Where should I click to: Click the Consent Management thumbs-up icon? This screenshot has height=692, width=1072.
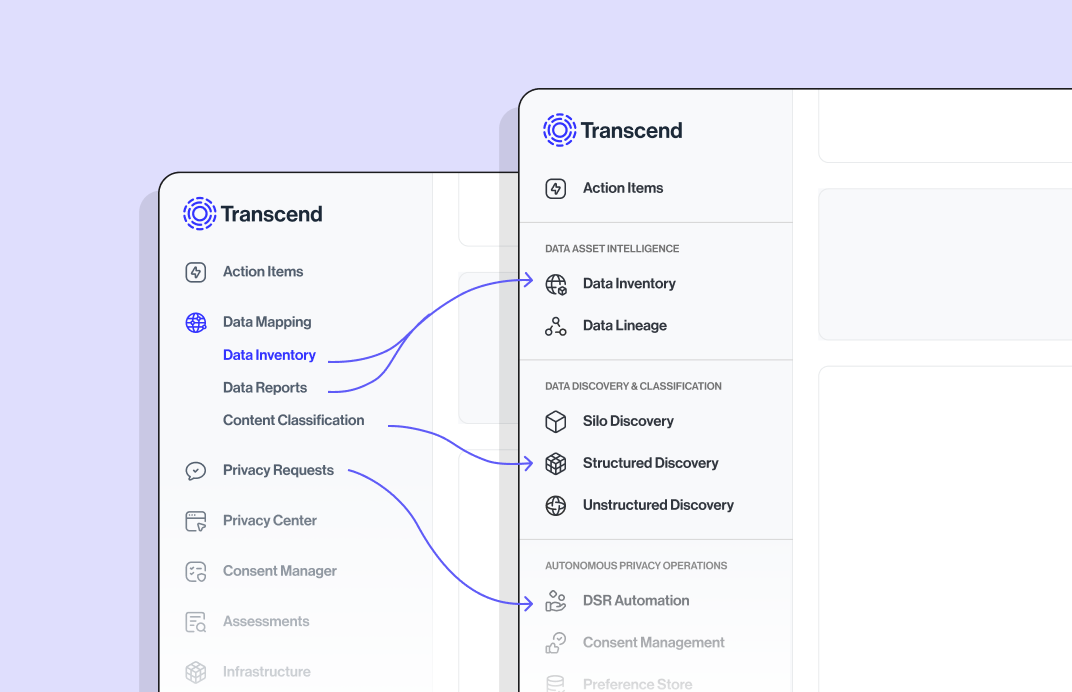pyautogui.click(x=556, y=643)
